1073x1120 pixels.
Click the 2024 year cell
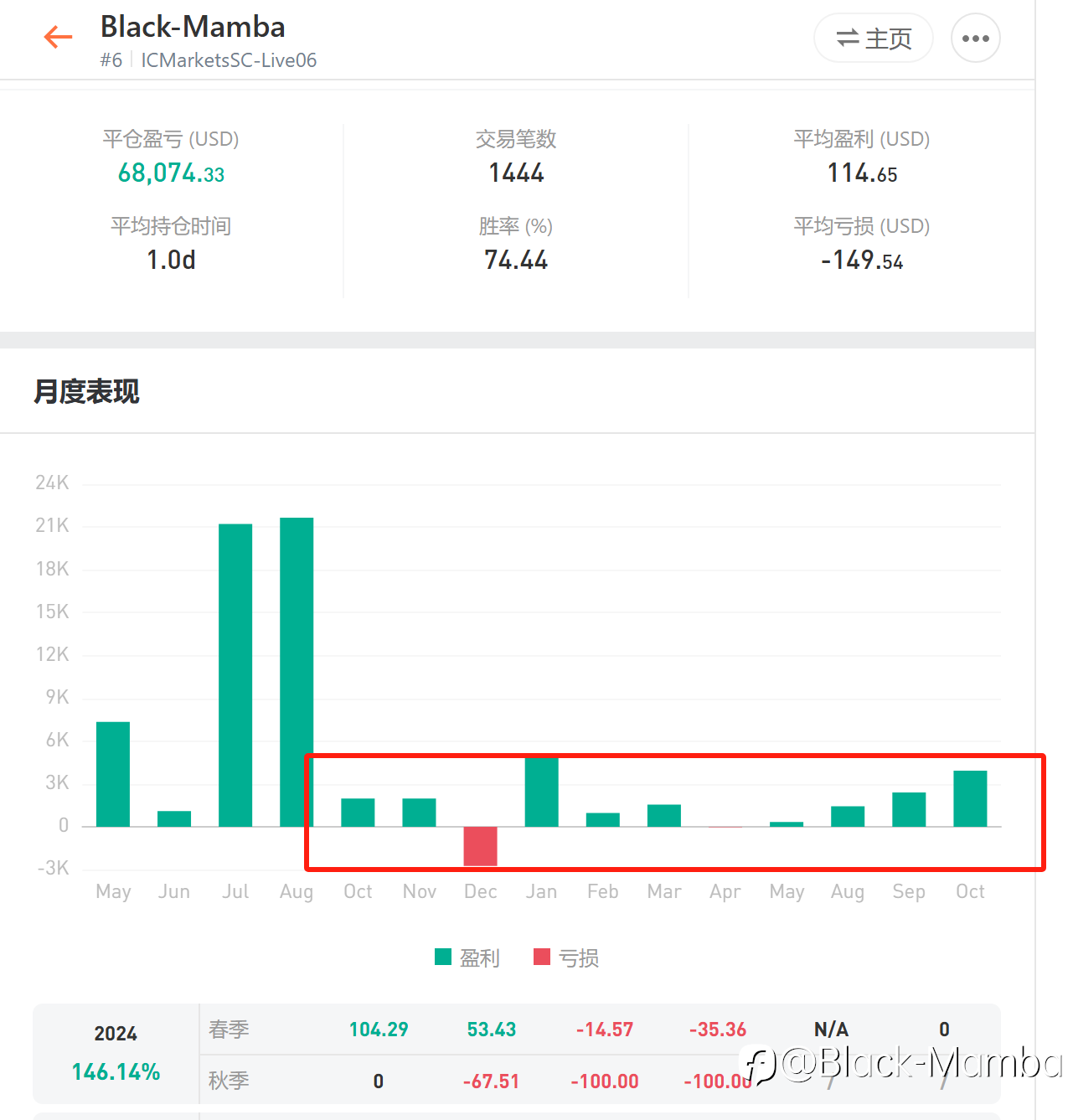tap(116, 1034)
